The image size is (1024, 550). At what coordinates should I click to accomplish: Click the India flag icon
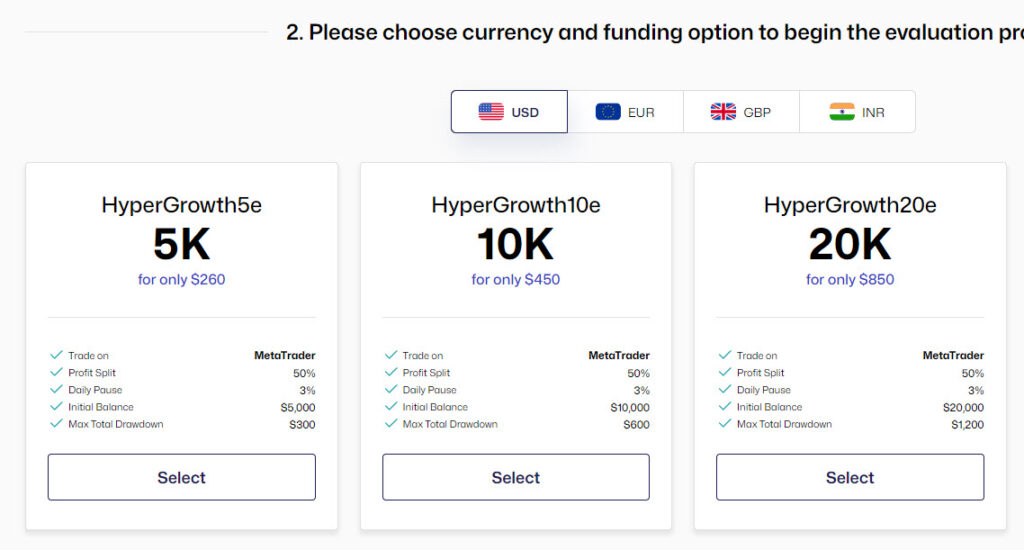[842, 112]
